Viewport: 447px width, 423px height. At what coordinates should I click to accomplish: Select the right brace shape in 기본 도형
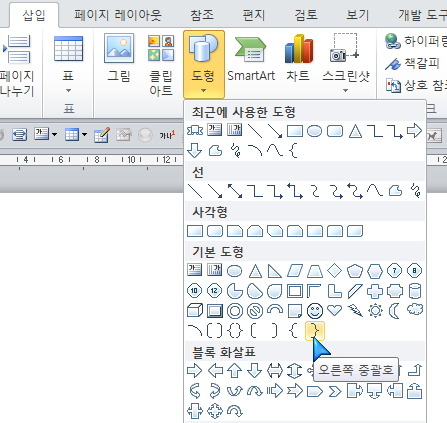coord(315,331)
